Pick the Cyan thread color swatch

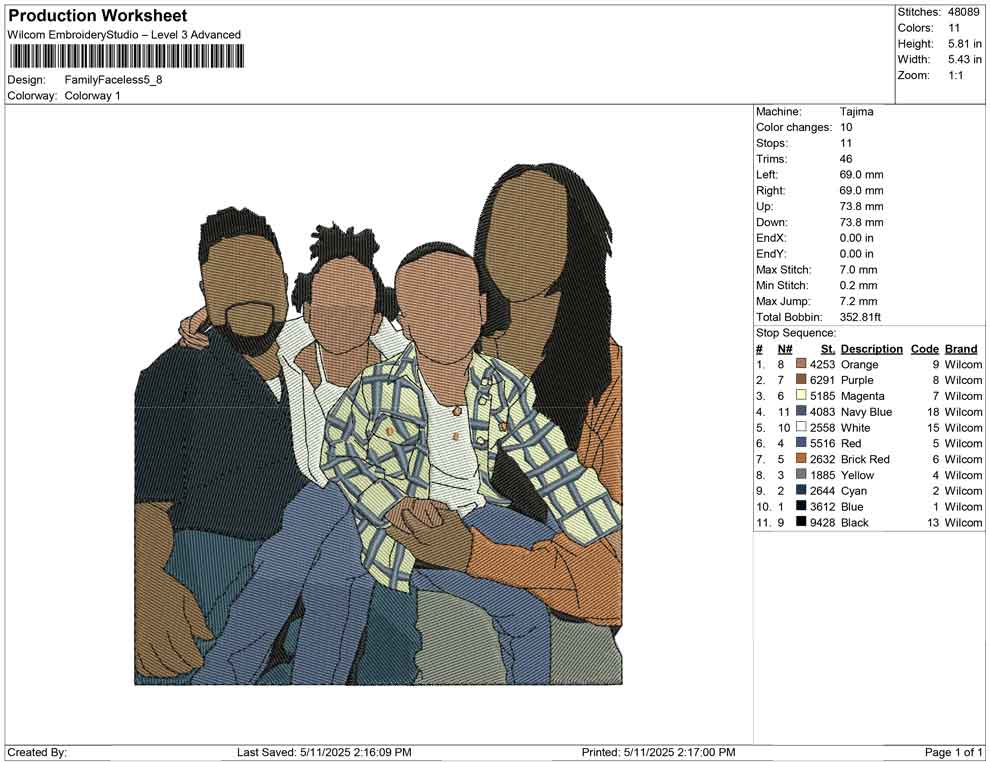[x=801, y=491]
